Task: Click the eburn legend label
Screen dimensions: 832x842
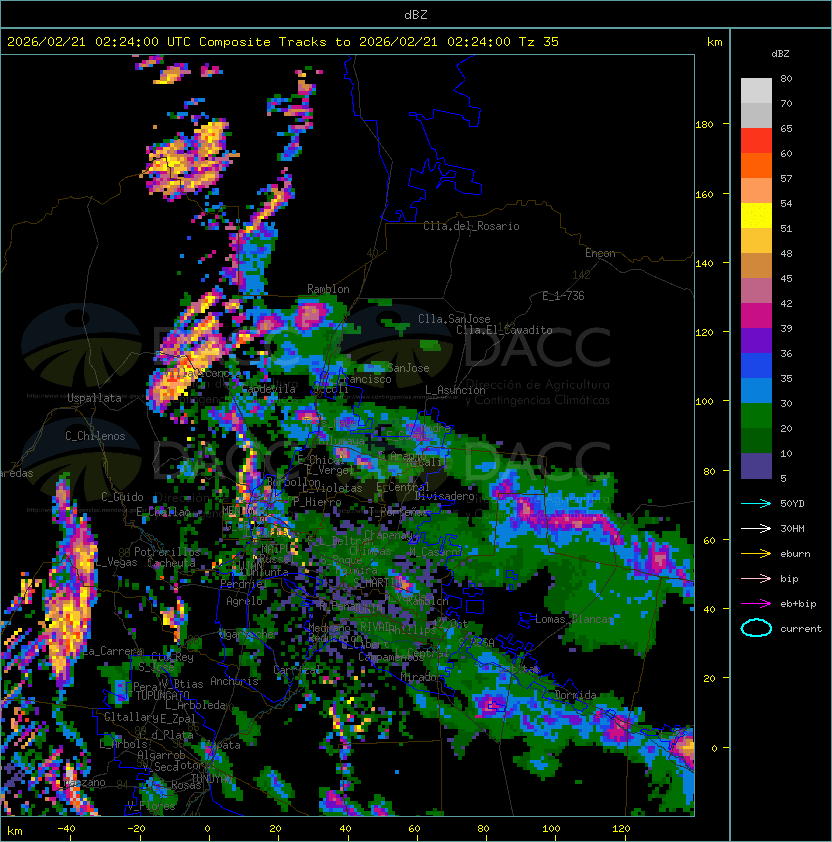Action: click(x=795, y=554)
